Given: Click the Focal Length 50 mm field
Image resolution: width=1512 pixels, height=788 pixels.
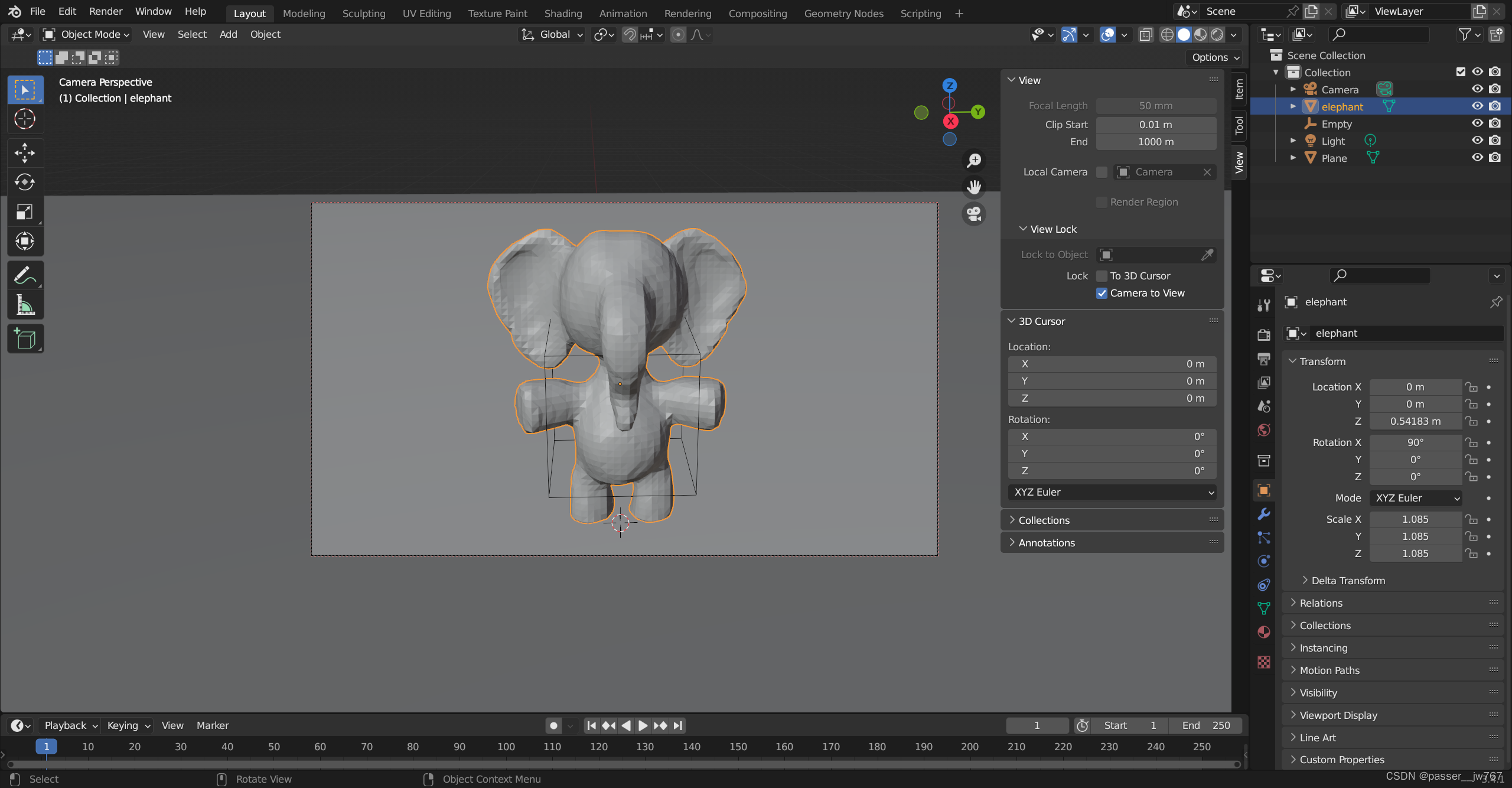Looking at the screenshot, I should (x=1156, y=106).
